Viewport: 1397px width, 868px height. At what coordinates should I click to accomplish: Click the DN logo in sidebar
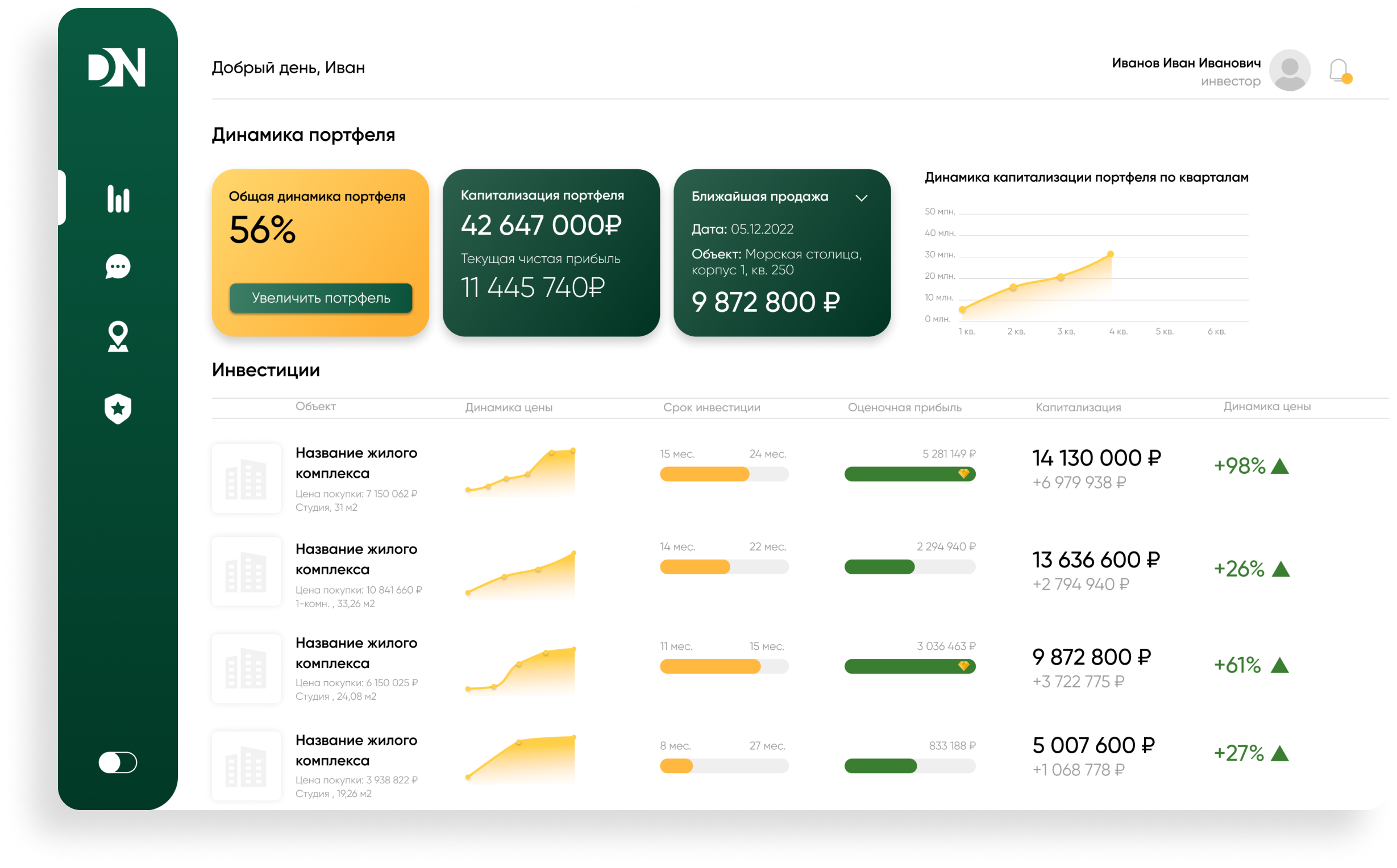point(117,68)
